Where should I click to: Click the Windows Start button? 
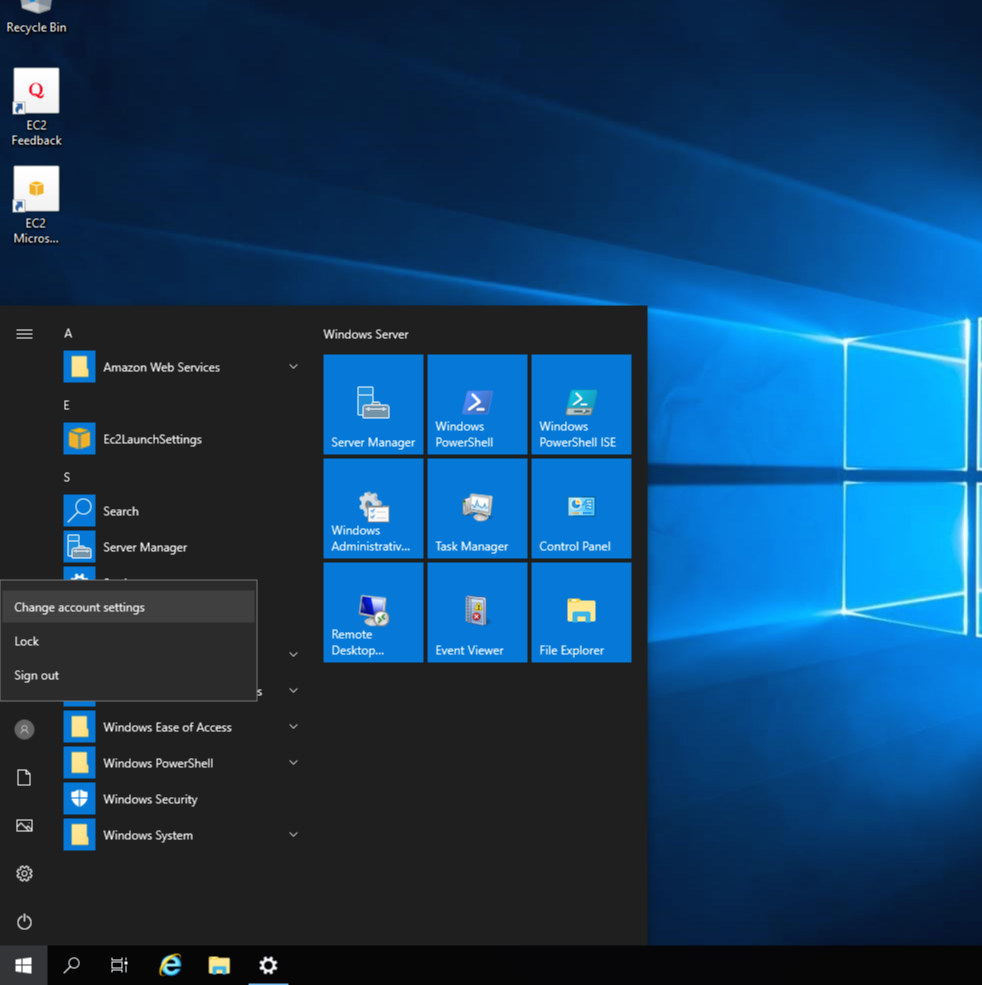click(23, 965)
